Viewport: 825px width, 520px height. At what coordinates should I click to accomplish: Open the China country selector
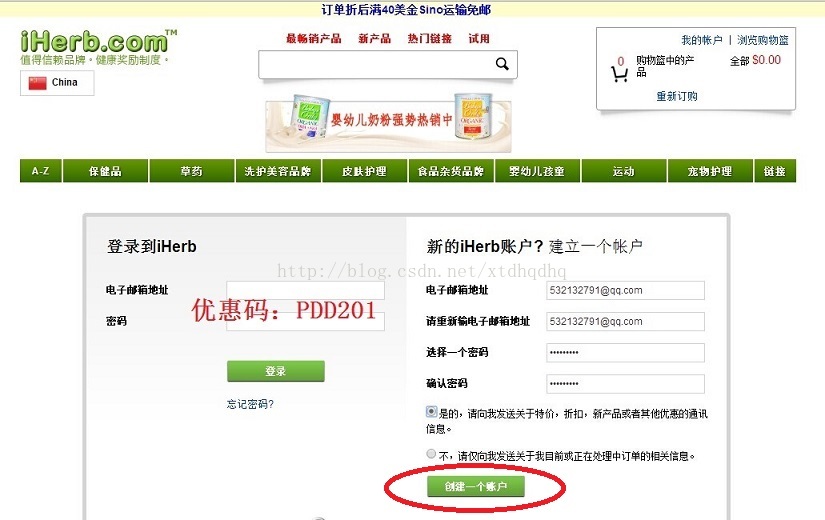57,83
